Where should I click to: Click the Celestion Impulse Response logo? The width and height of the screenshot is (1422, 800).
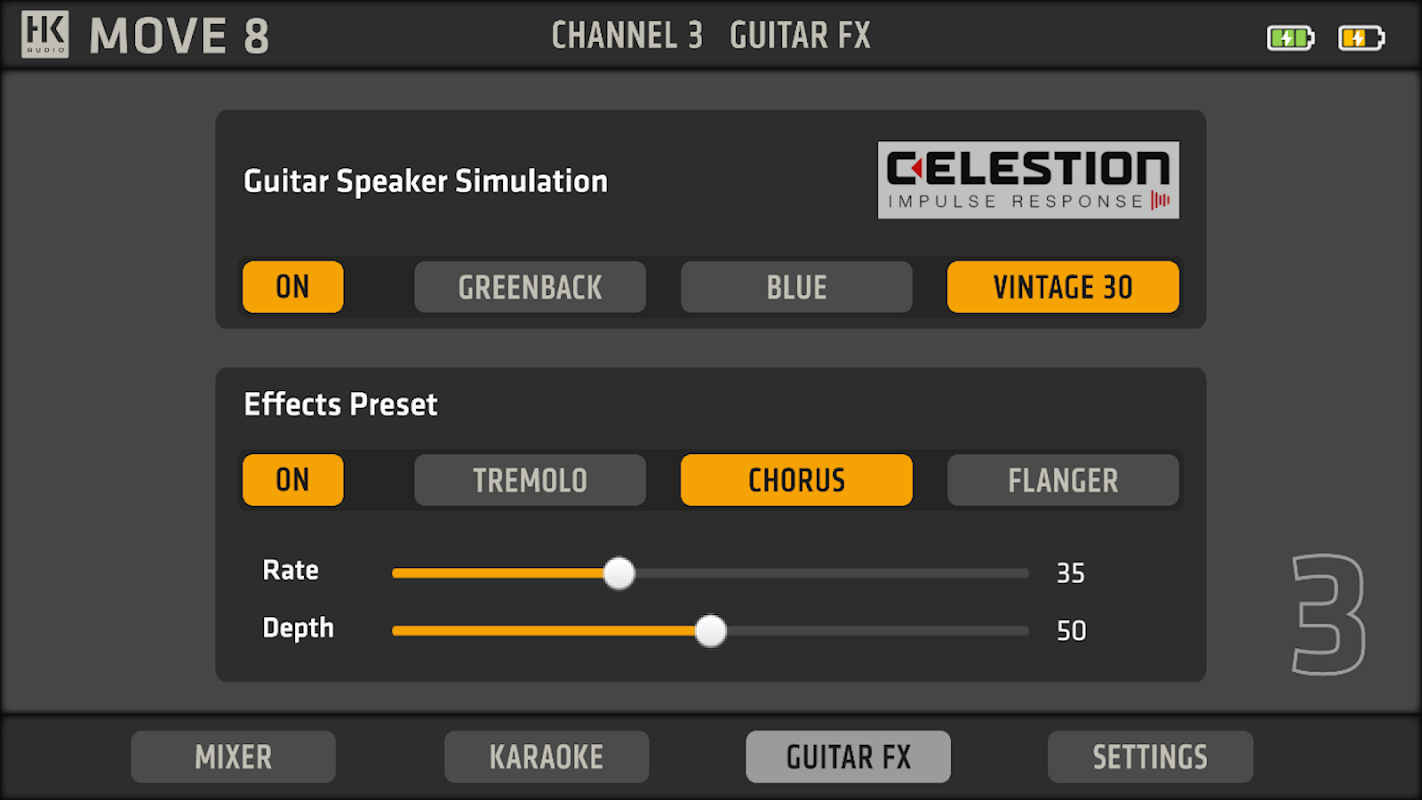(x=1028, y=180)
